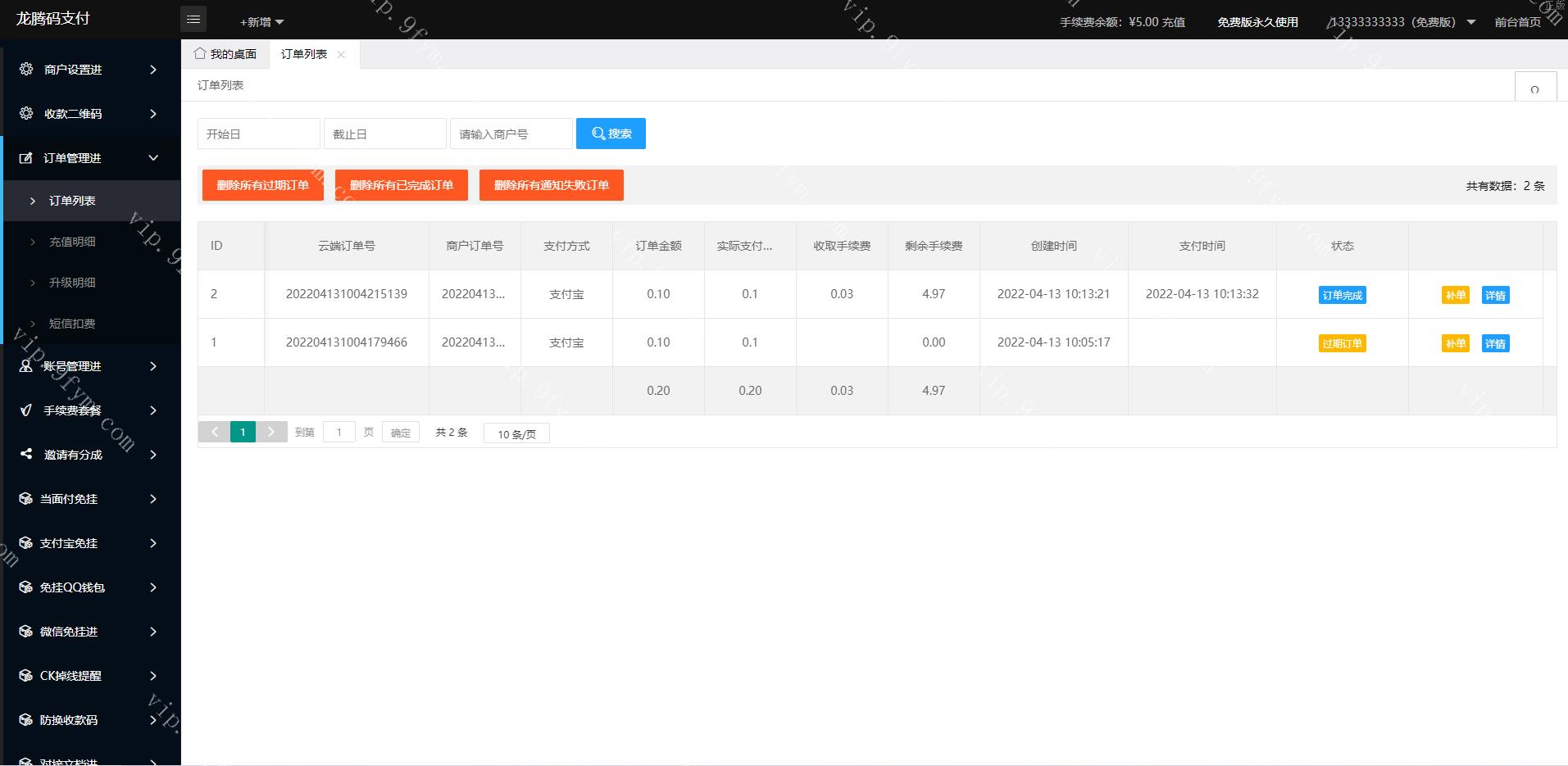
Task: Click the cube icon beside CK掉线提醒
Action: (x=26, y=676)
